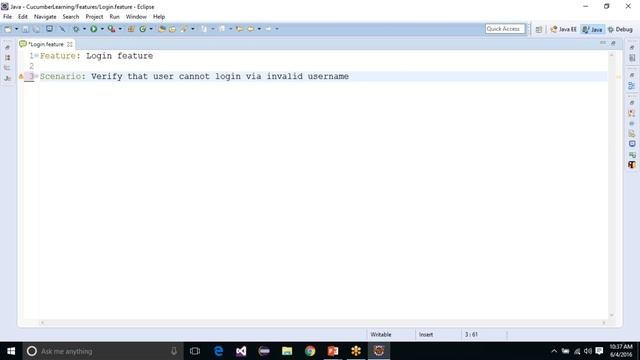This screenshot has height=360, width=640.
Task: Open the New file dropdown arrow
Action: [17, 29]
